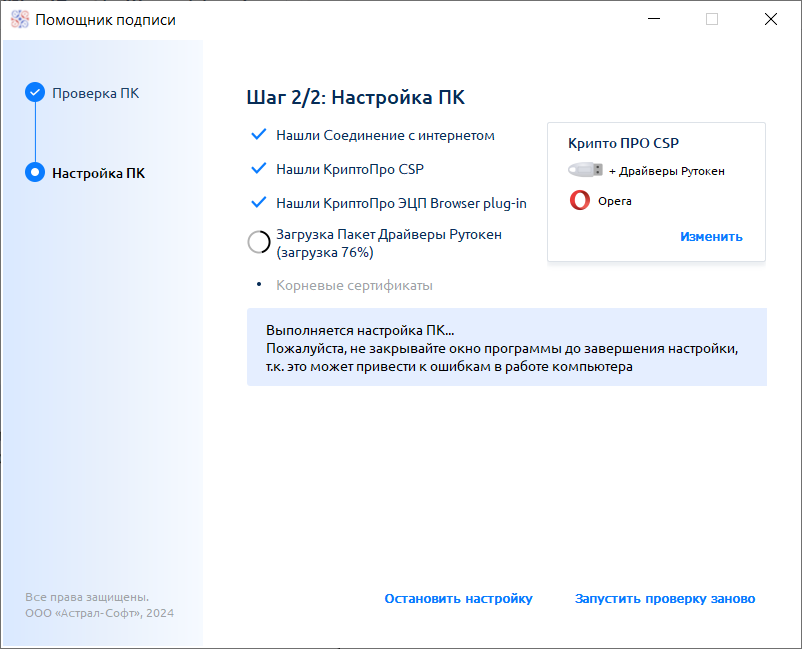Image resolution: width=802 pixels, height=649 pixels.
Task: Click the greyed Корневые сертификаты item
Action: (x=354, y=285)
